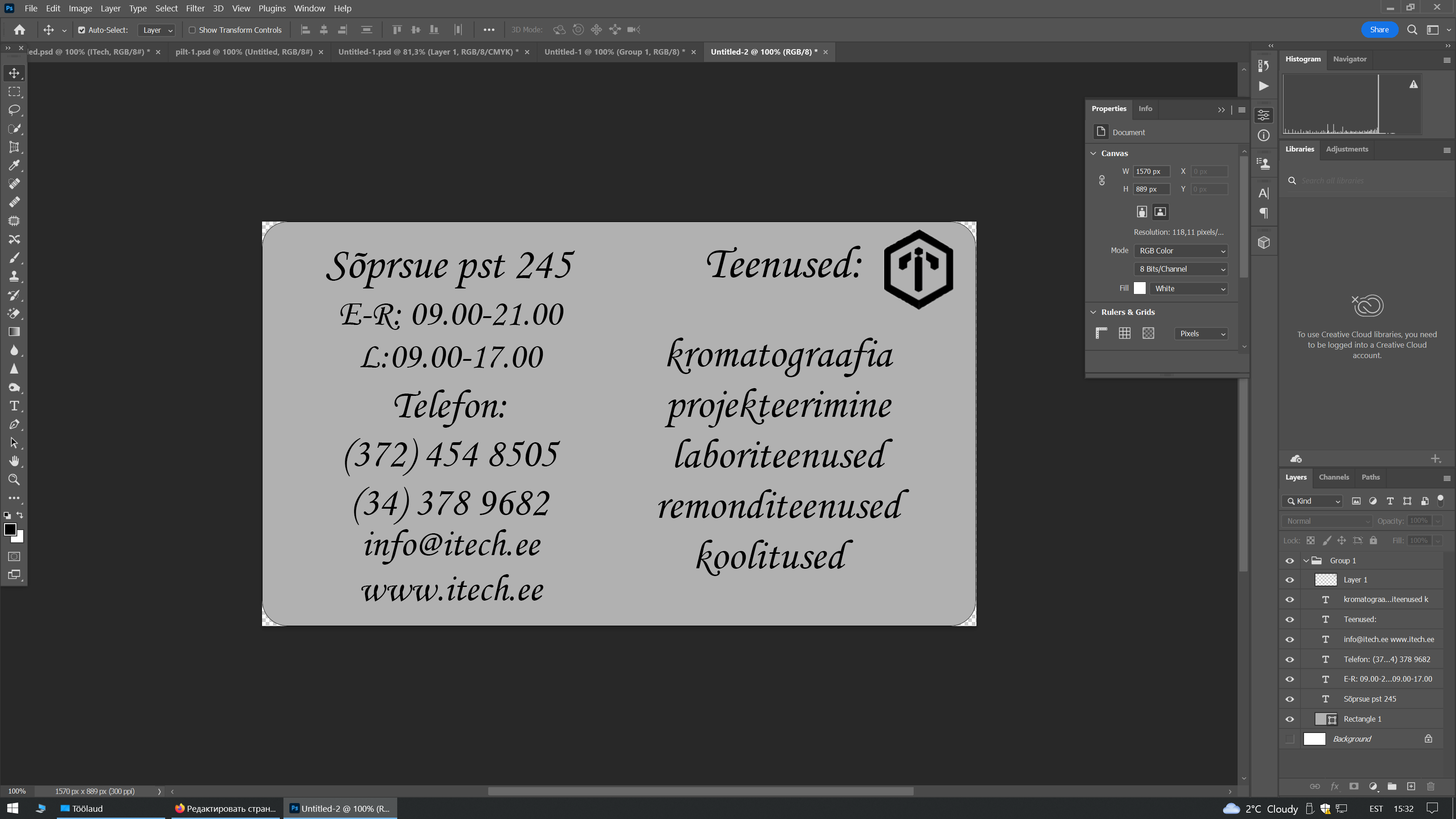Viewport: 1456px width, 819px height.
Task: Select the Eyedropper tool
Action: point(14,166)
